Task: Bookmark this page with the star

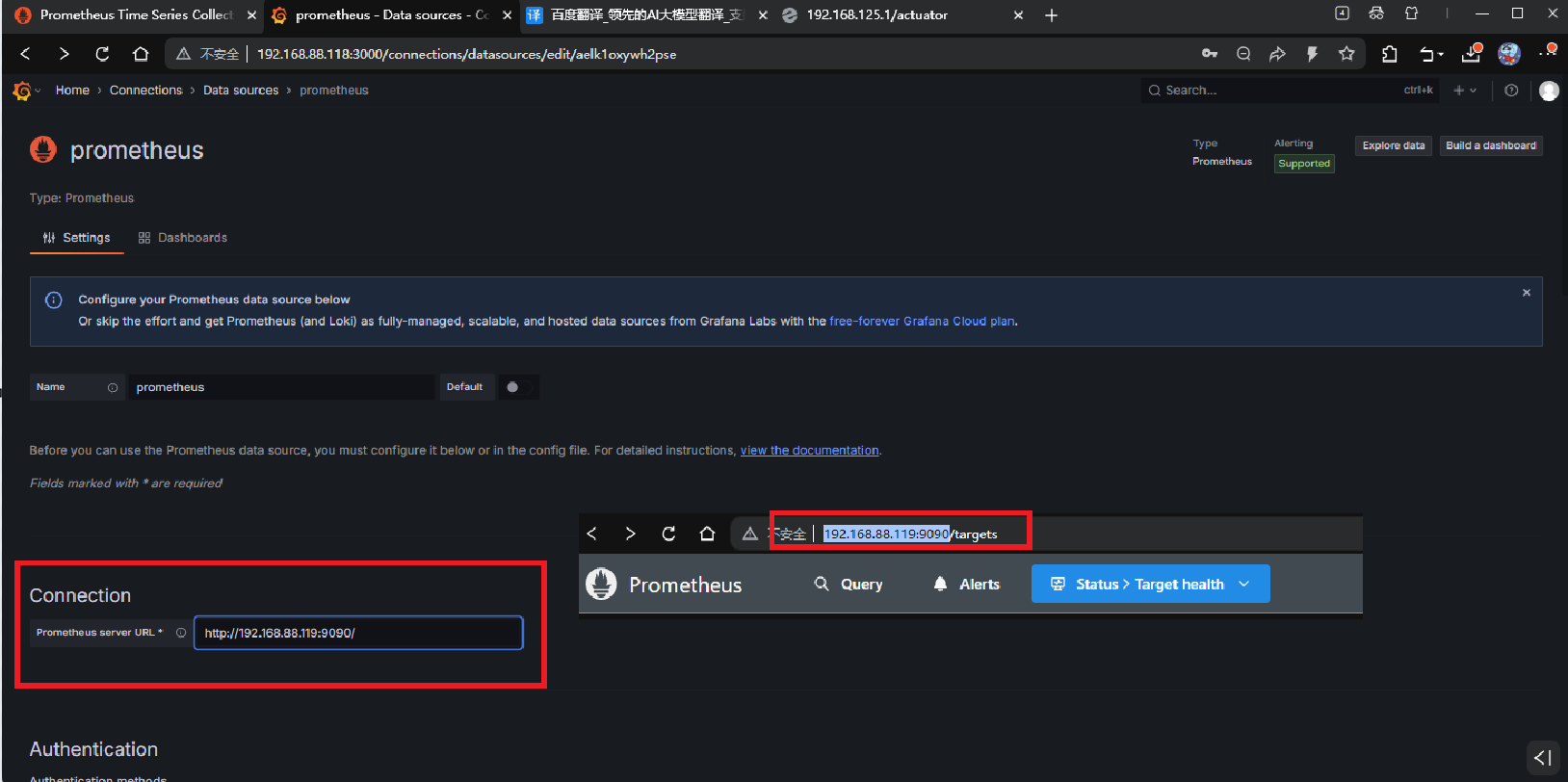Action: tap(1346, 54)
